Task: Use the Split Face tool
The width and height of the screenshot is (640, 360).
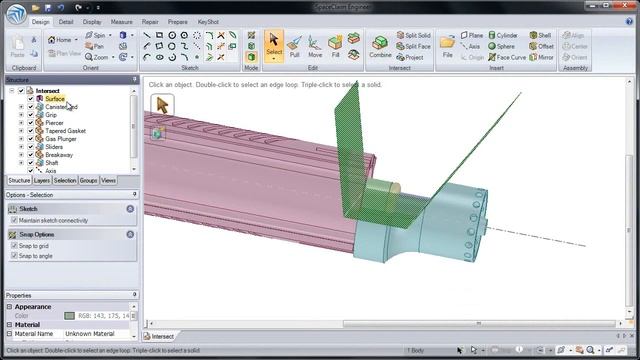Action: point(413,47)
